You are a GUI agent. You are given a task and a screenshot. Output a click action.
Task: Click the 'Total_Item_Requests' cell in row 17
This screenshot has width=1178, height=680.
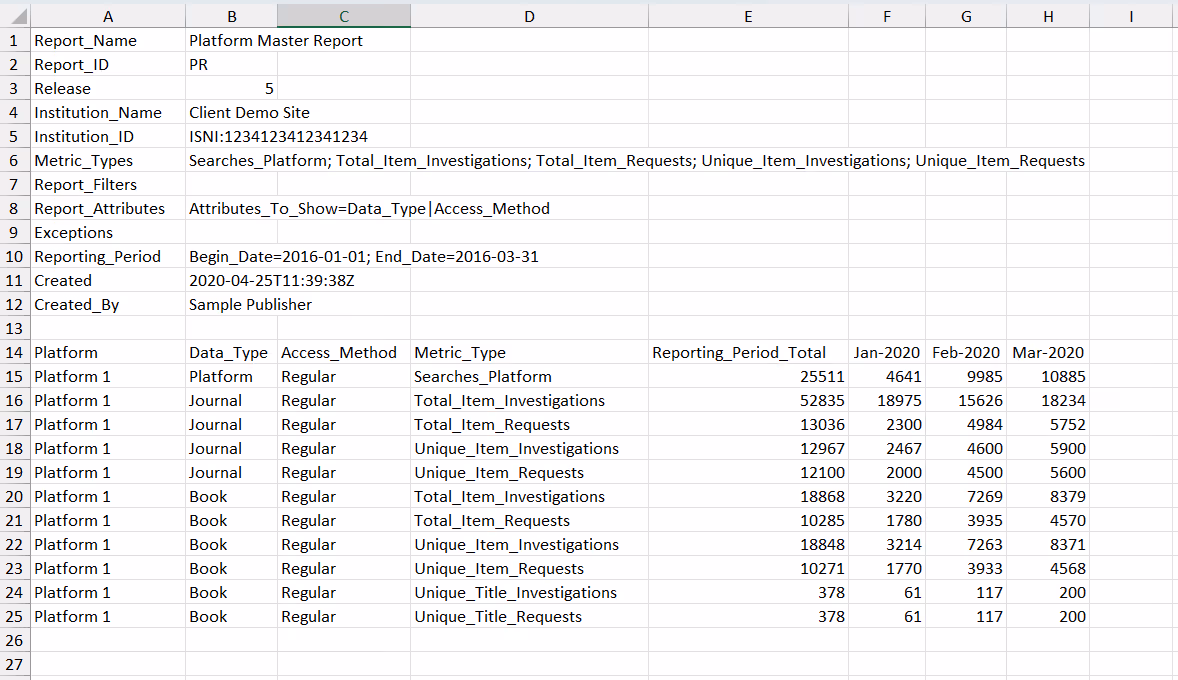(529, 425)
